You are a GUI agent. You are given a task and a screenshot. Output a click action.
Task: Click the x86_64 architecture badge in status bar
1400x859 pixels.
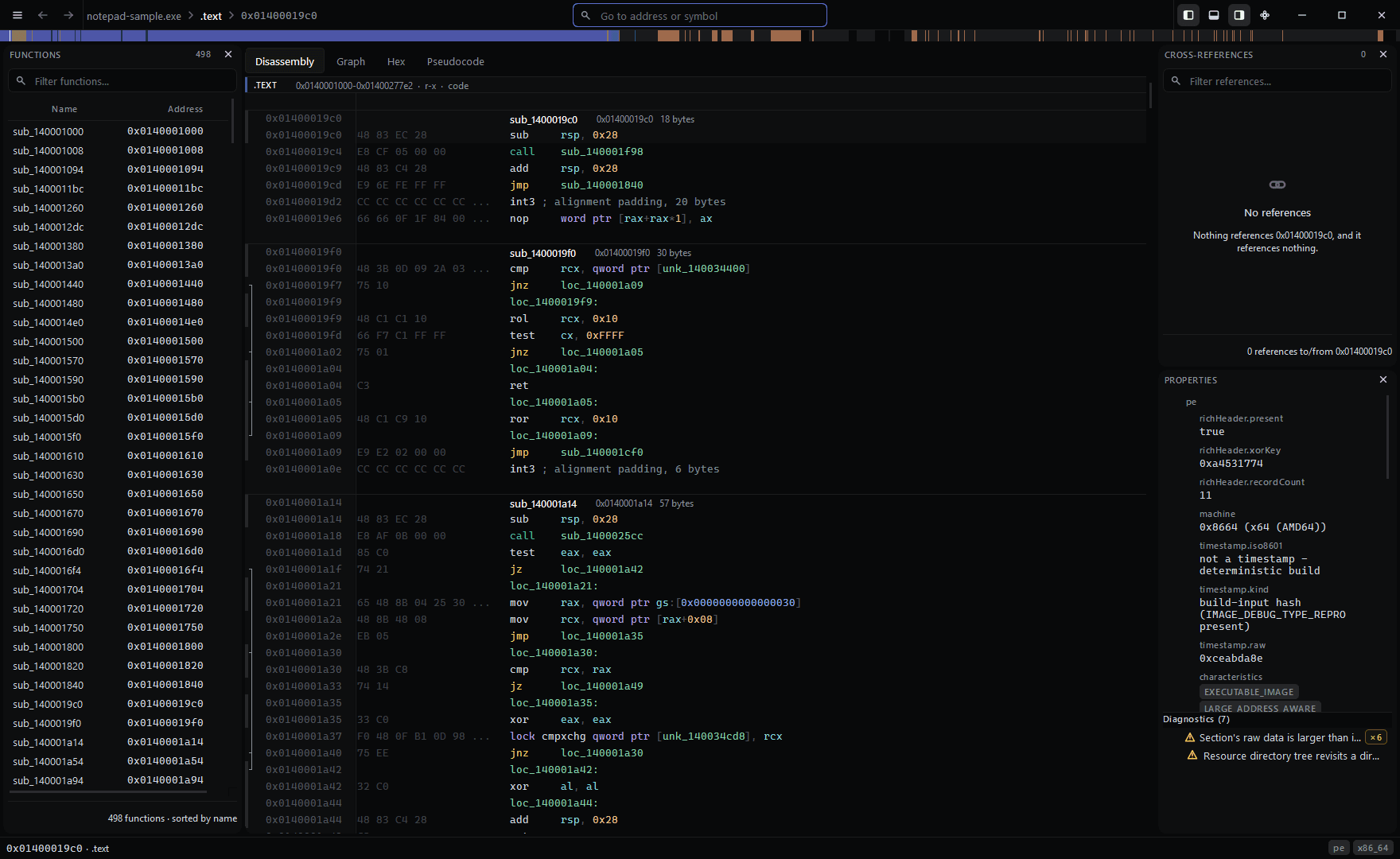1373,848
